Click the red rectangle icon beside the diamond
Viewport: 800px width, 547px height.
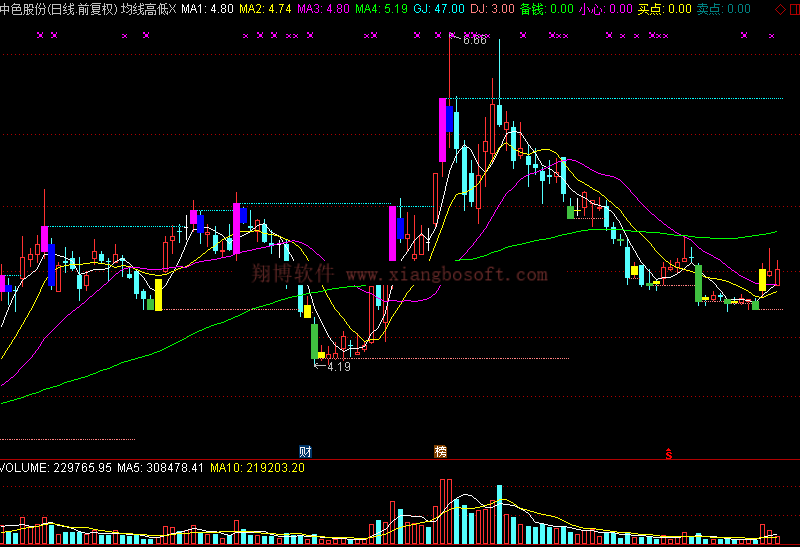(795, 9)
